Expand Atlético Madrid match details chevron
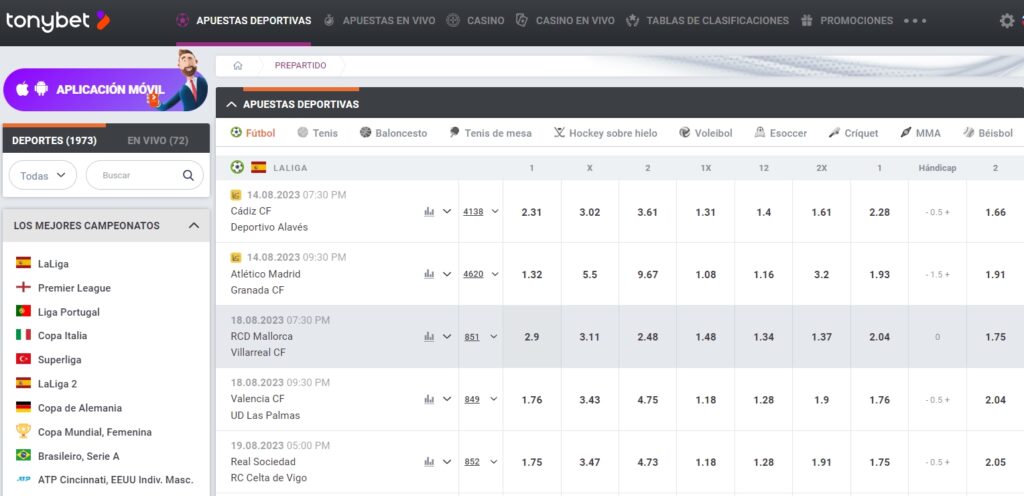 (x=447, y=274)
